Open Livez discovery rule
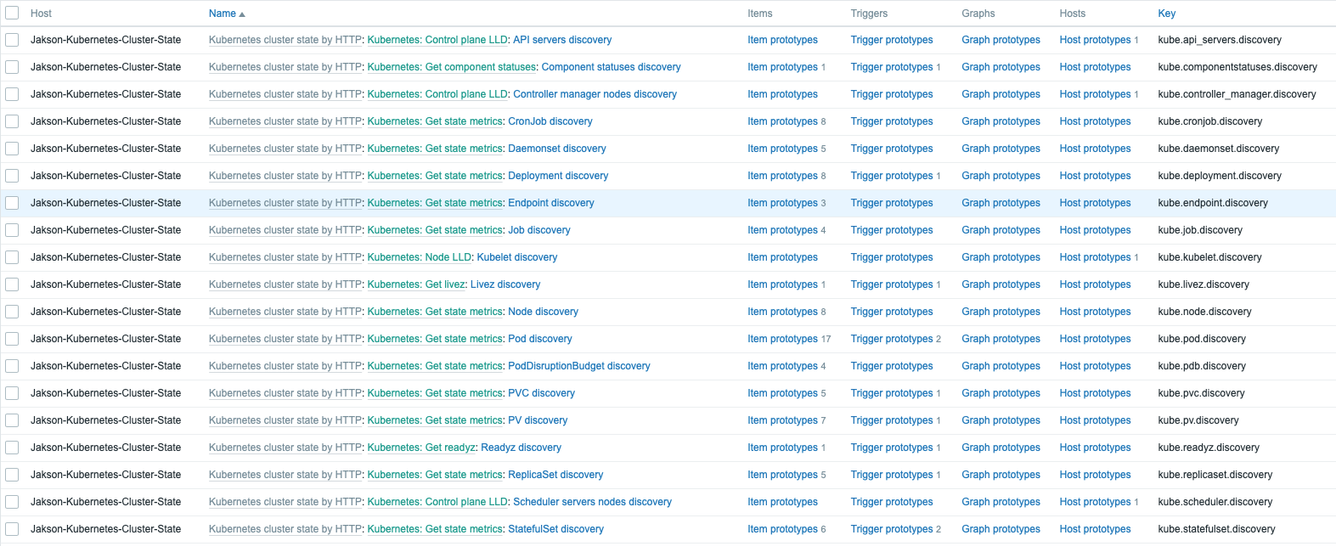 505,284
